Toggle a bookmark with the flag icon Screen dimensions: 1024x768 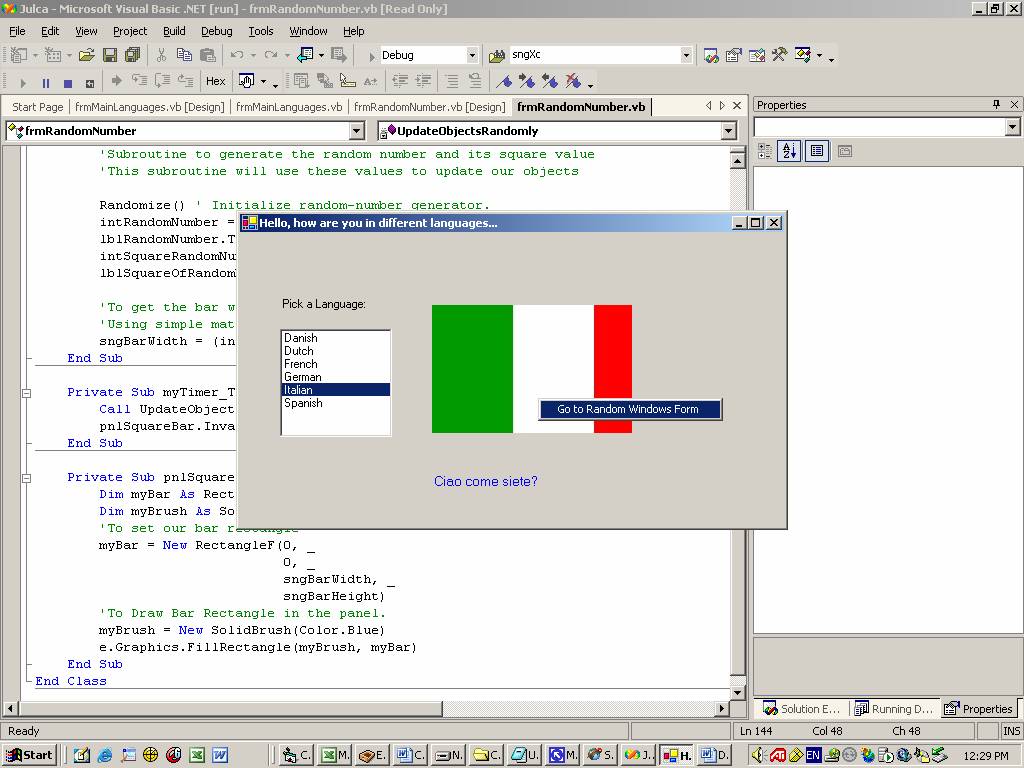(504, 82)
